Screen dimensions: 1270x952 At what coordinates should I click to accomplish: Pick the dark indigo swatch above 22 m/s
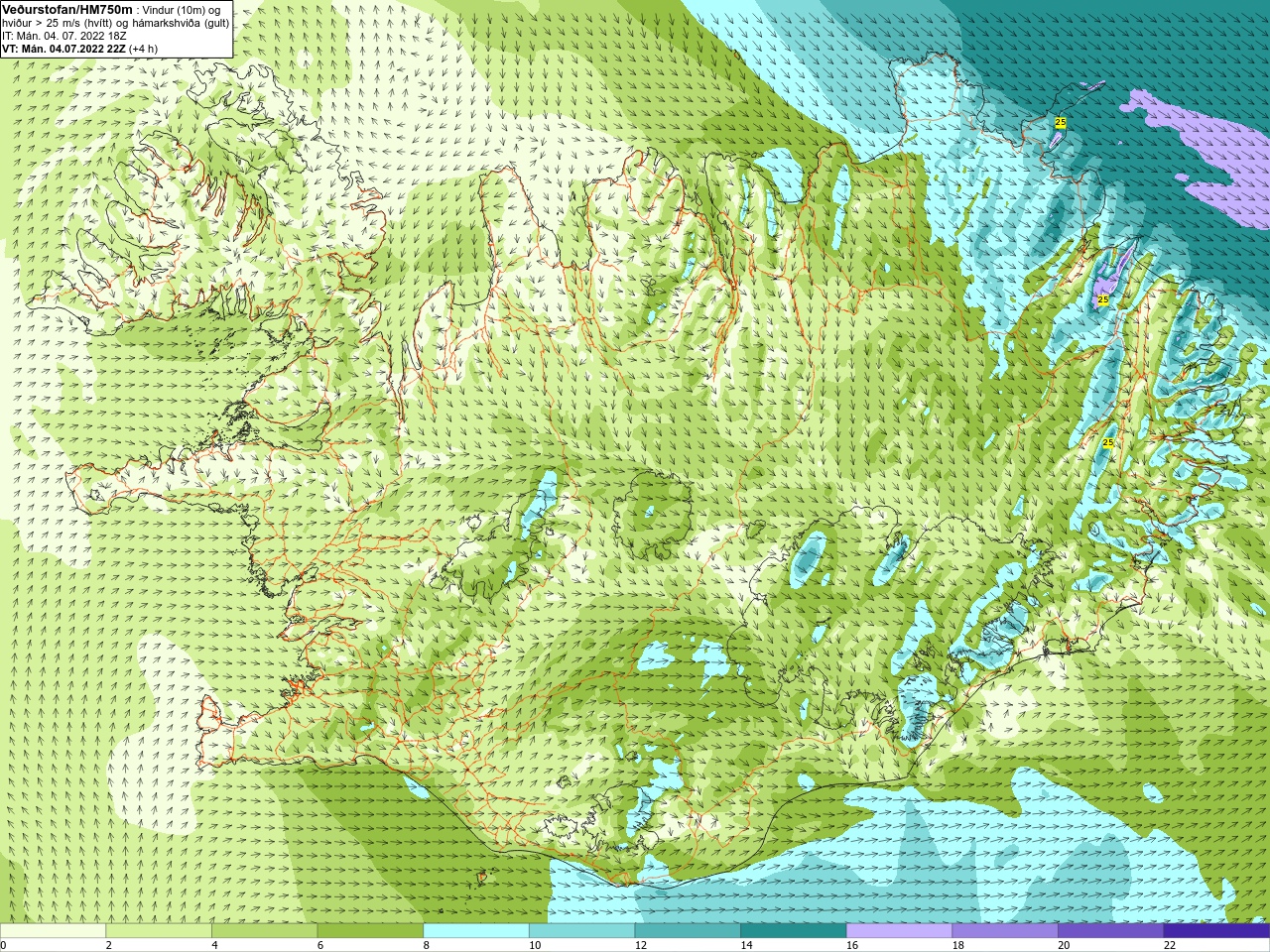(1216, 931)
